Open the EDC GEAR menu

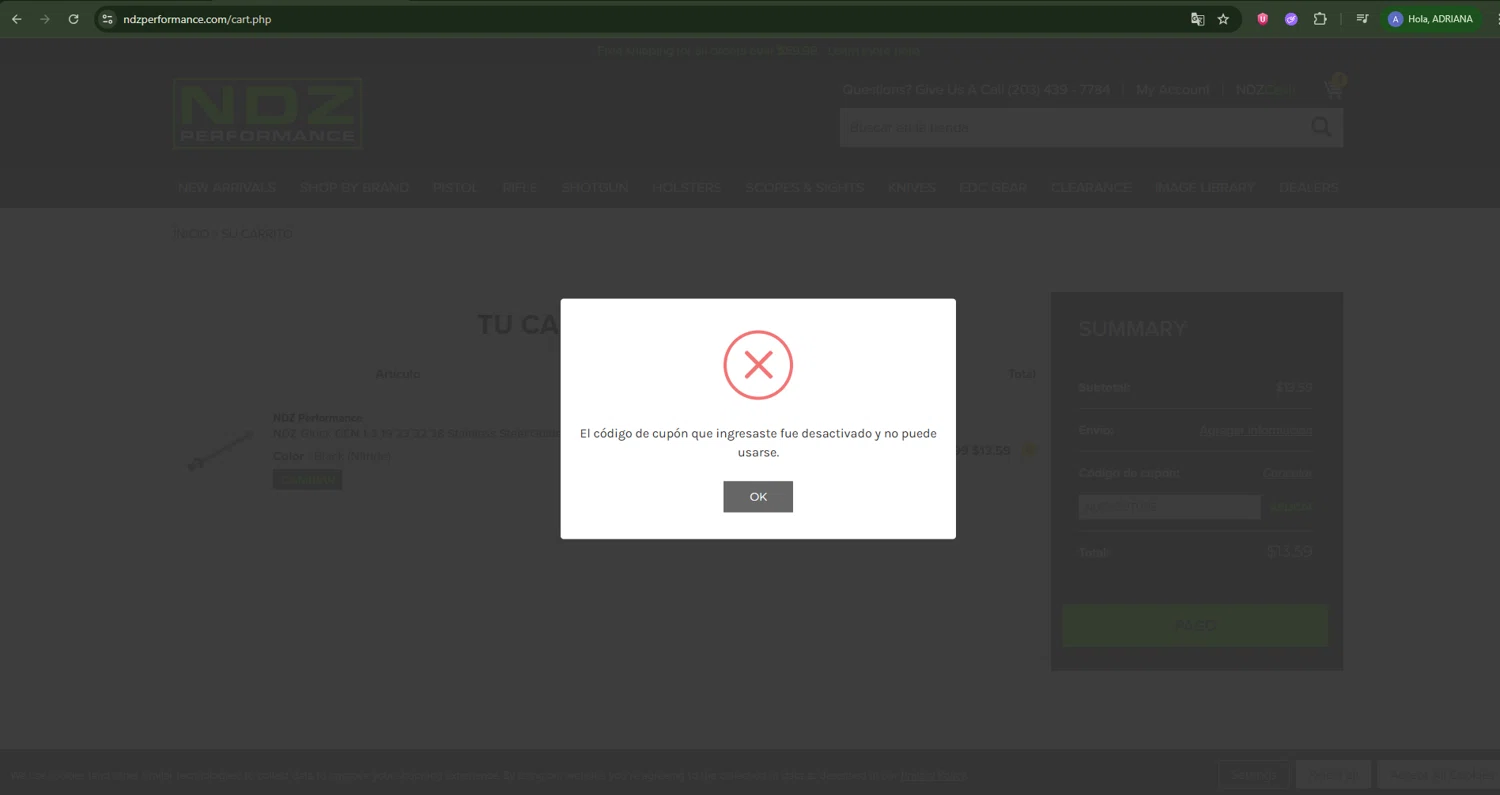[x=993, y=187]
